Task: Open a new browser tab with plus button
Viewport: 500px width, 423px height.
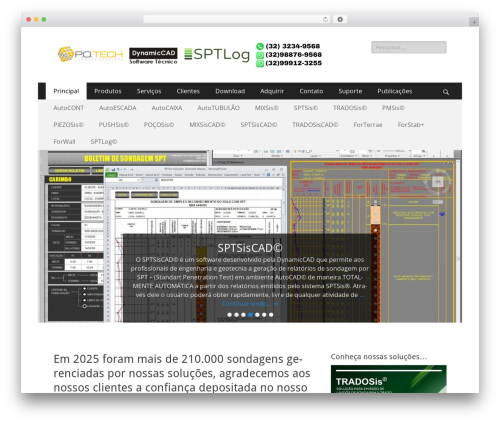Action: click(474, 22)
